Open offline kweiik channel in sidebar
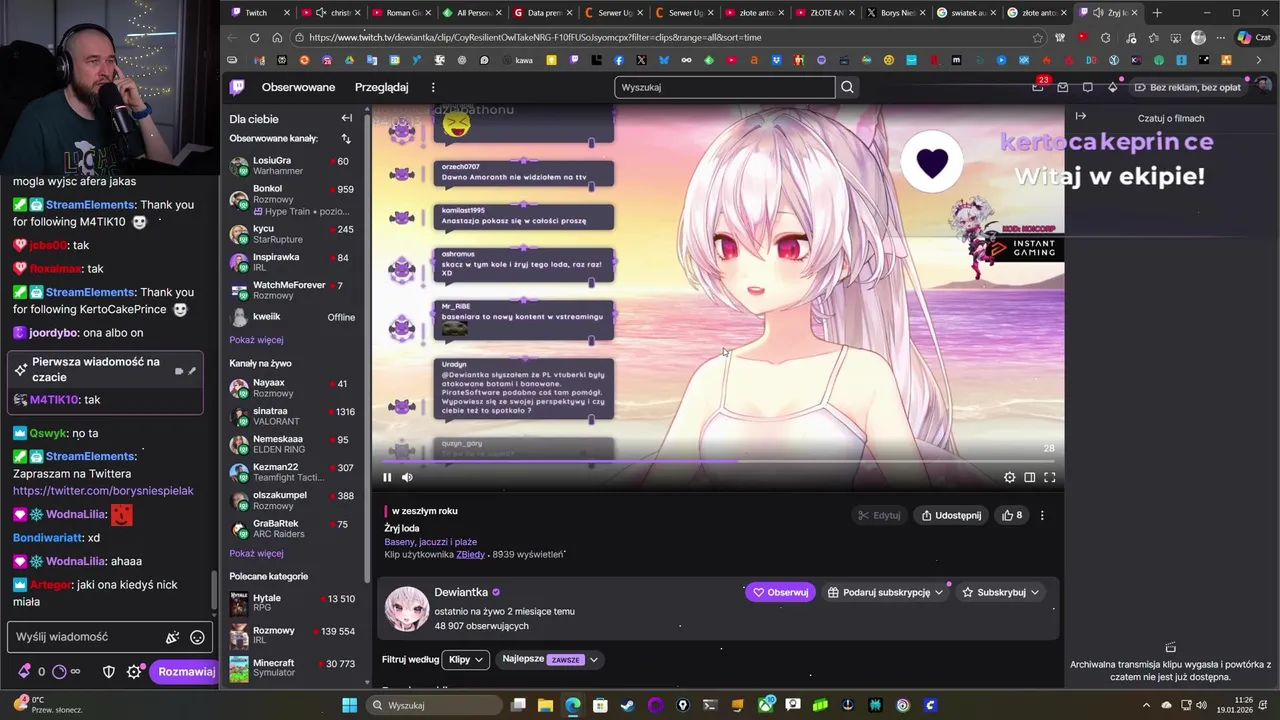This screenshot has height=720, width=1280. coord(292,317)
